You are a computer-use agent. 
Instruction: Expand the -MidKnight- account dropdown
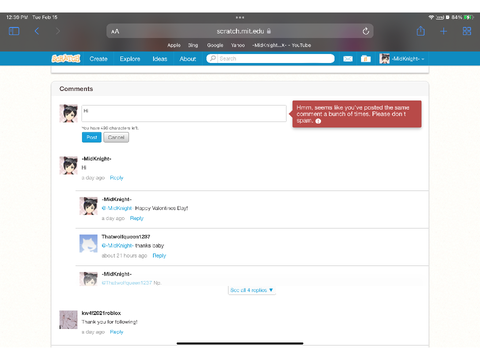click(x=402, y=59)
